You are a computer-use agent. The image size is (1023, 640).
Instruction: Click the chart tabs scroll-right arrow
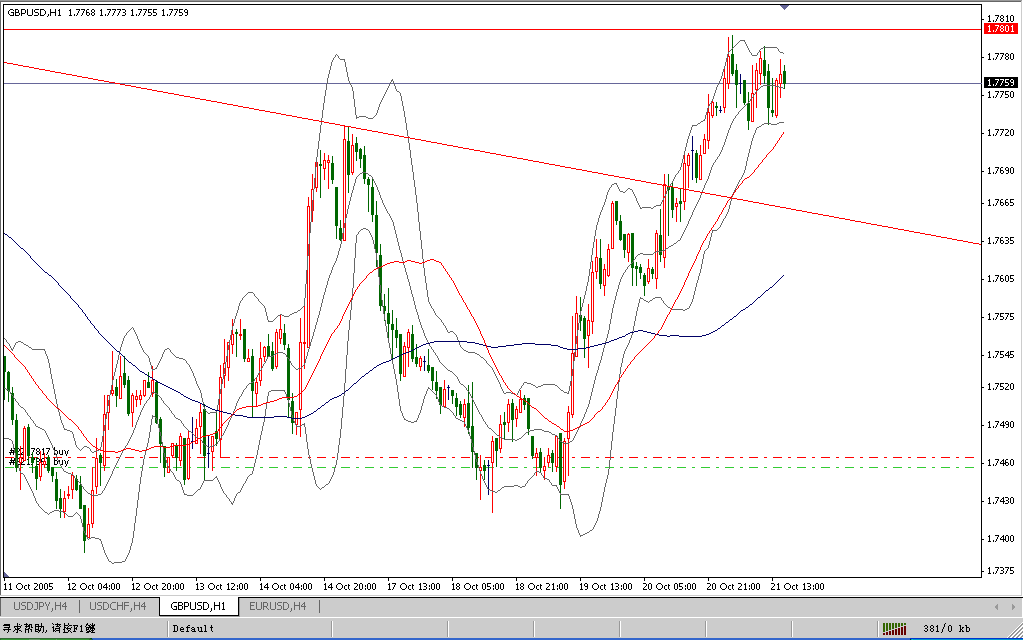coord(1013,607)
